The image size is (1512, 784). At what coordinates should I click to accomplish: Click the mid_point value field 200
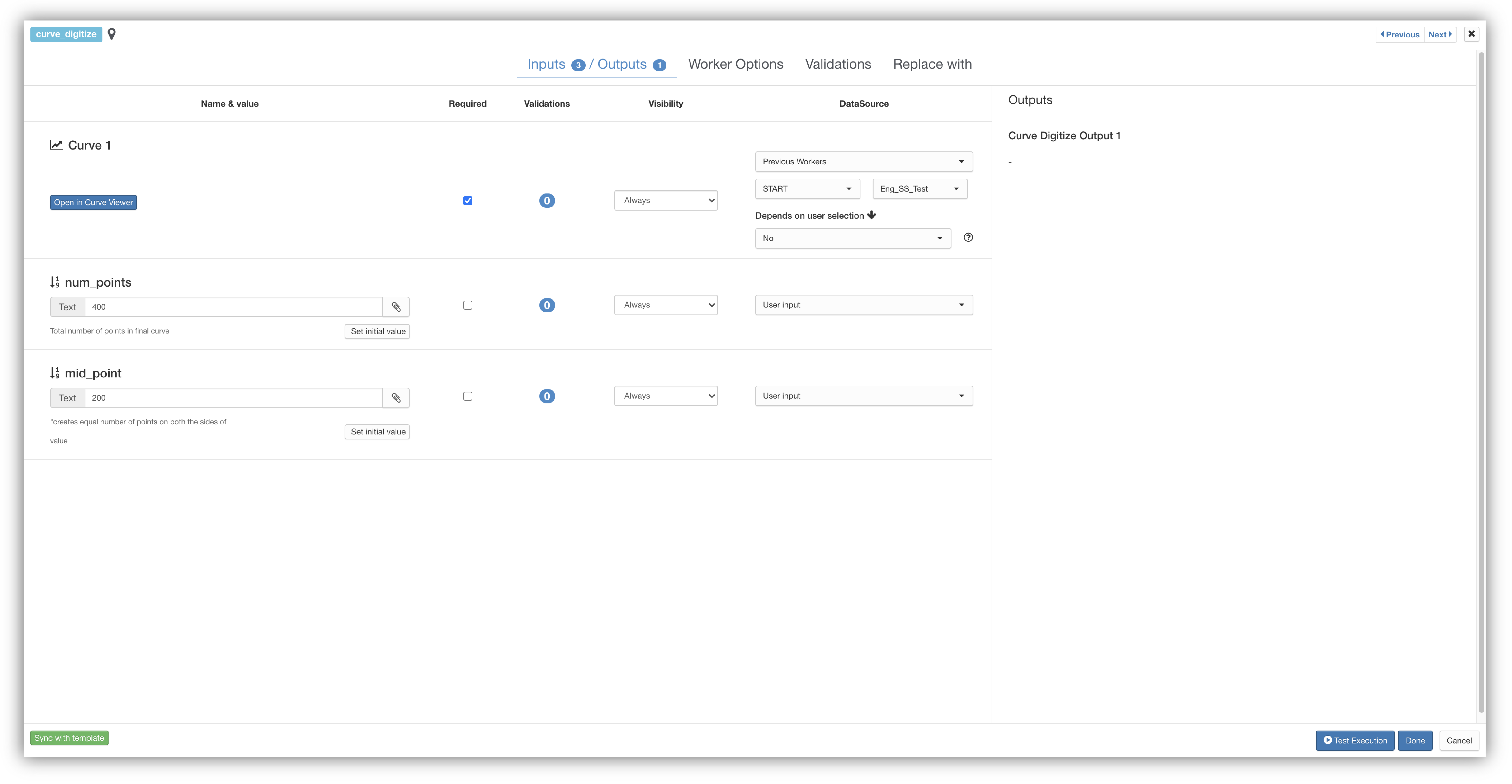click(234, 398)
